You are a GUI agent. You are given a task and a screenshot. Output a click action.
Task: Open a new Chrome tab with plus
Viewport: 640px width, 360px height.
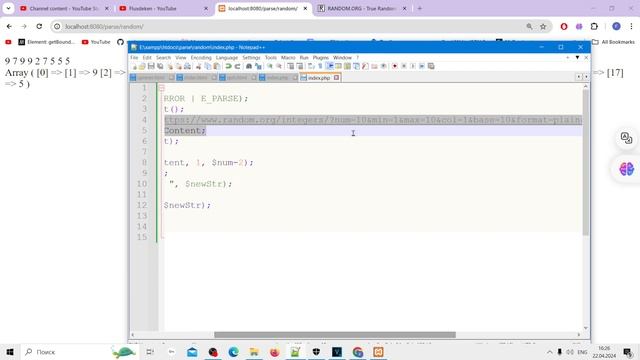pyautogui.click(x=419, y=8)
